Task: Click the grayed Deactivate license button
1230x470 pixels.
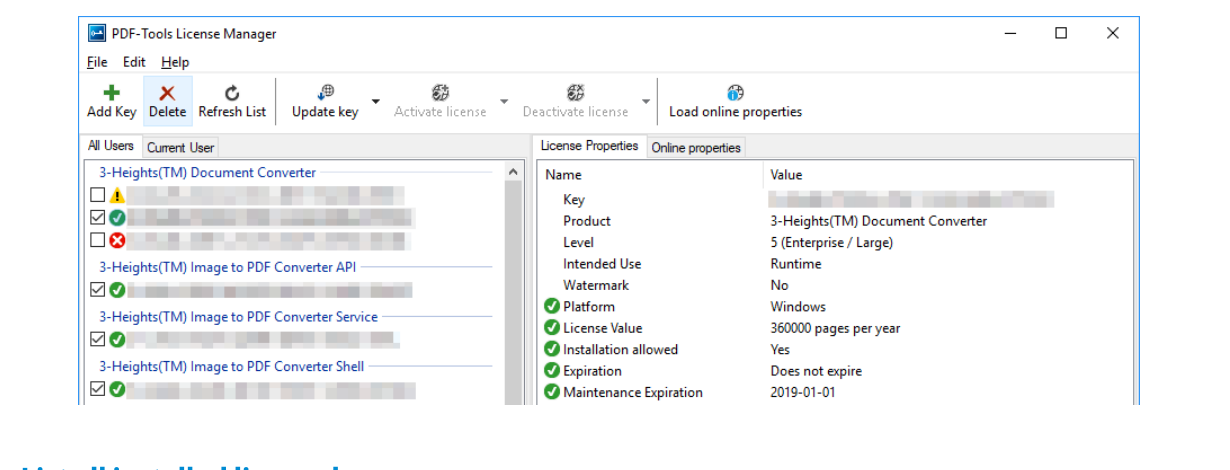Action: (x=575, y=101)
